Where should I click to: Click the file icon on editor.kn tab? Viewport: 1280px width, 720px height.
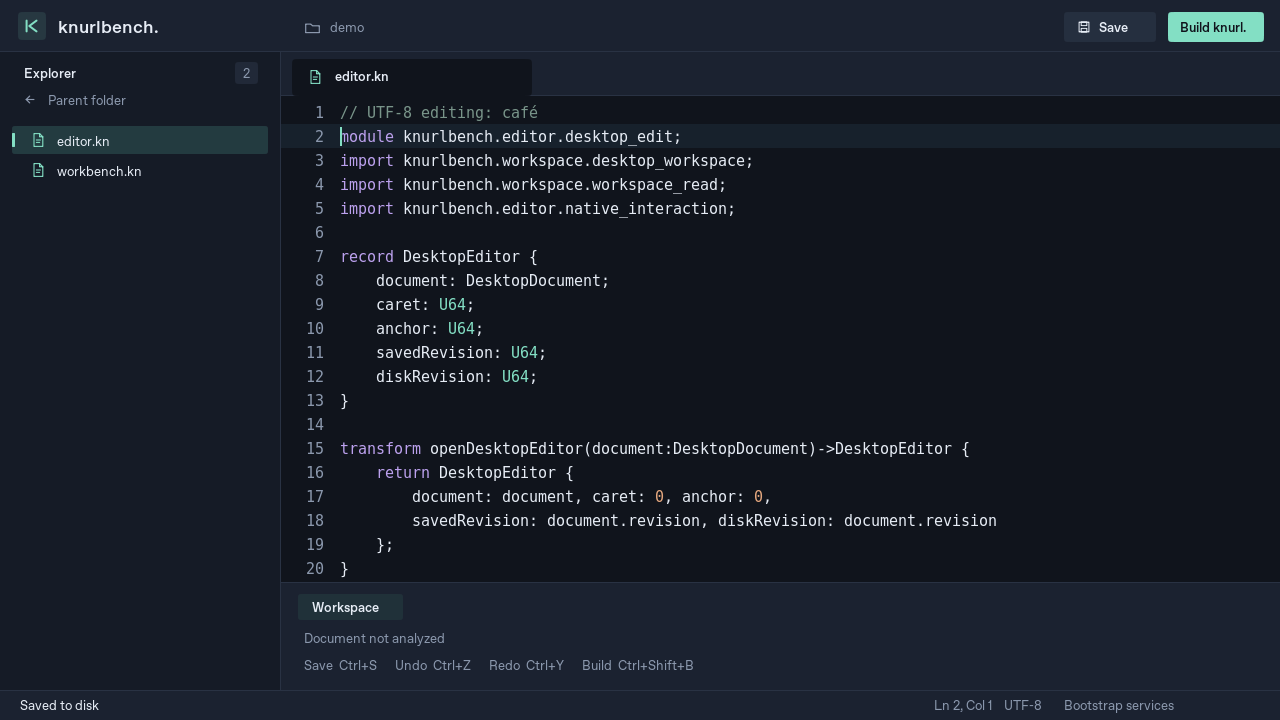tap(315, 77)
